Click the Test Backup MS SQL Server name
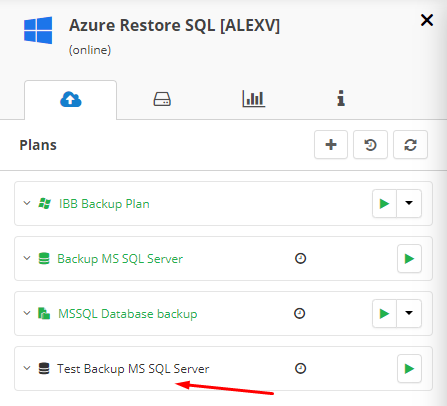447x406 pixels. (133, 369)
